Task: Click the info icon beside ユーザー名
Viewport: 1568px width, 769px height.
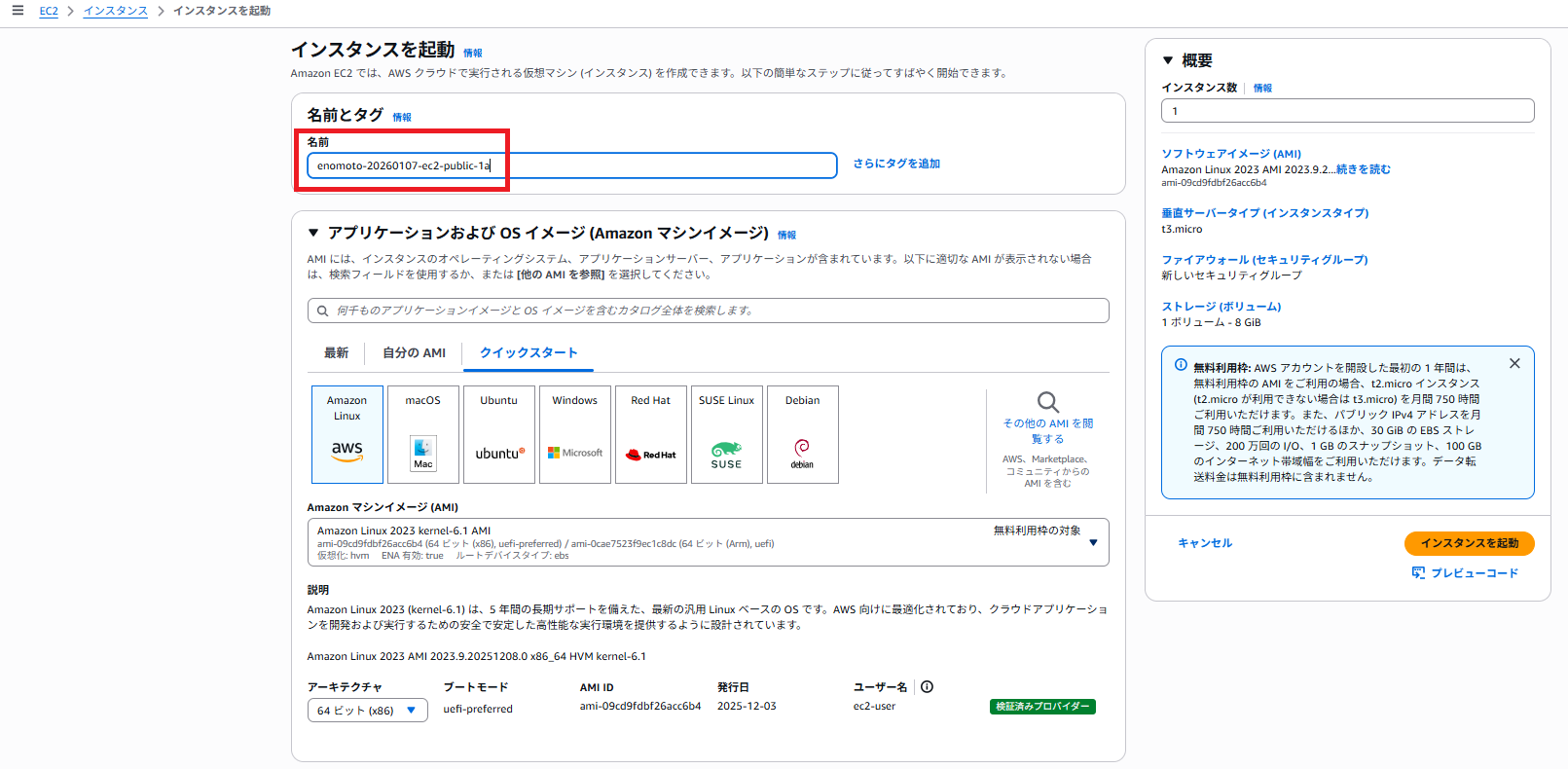Action: (x=928, y=687)
